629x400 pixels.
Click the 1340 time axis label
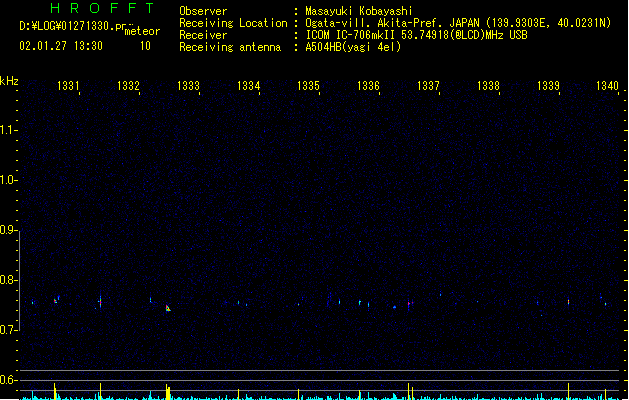[607, 85]
